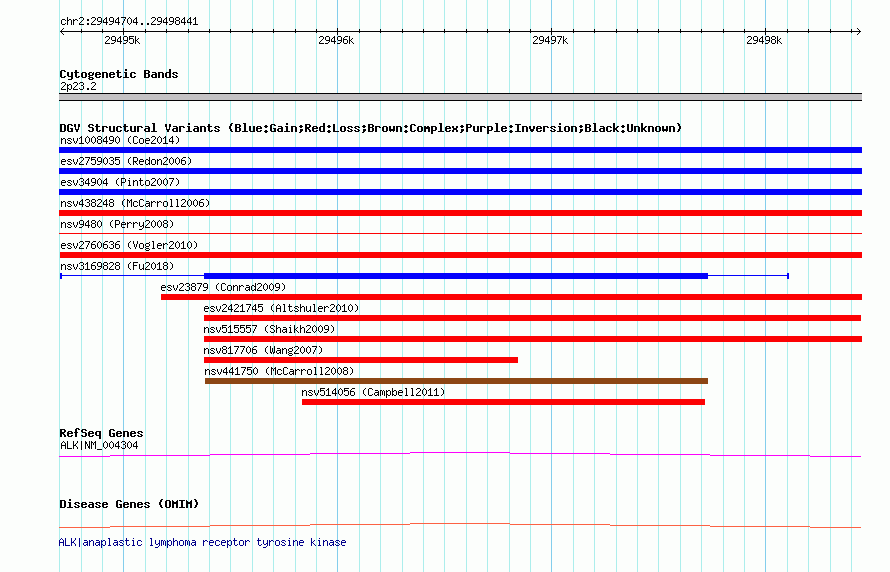This screenshot has height=572, width=890.
Task: Select the brown nsv441750 complex bar
Action: point(456,381)
